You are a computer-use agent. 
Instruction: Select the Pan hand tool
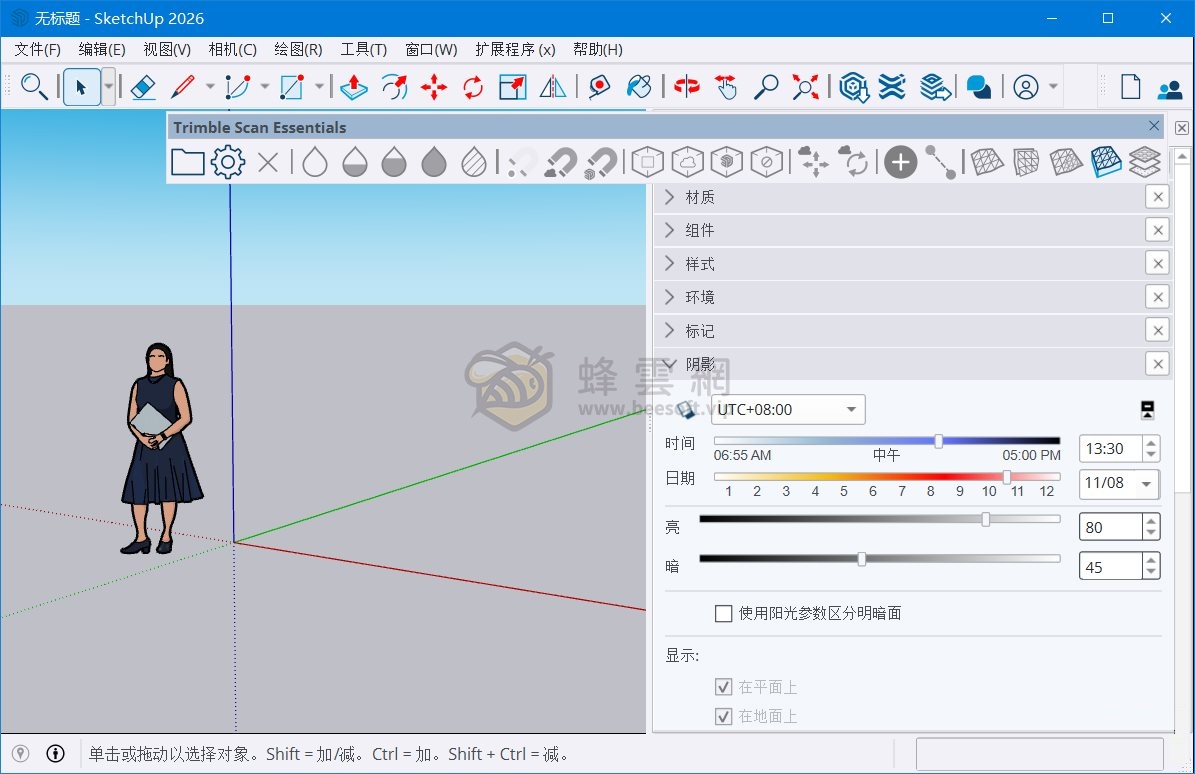pos(726,87)
